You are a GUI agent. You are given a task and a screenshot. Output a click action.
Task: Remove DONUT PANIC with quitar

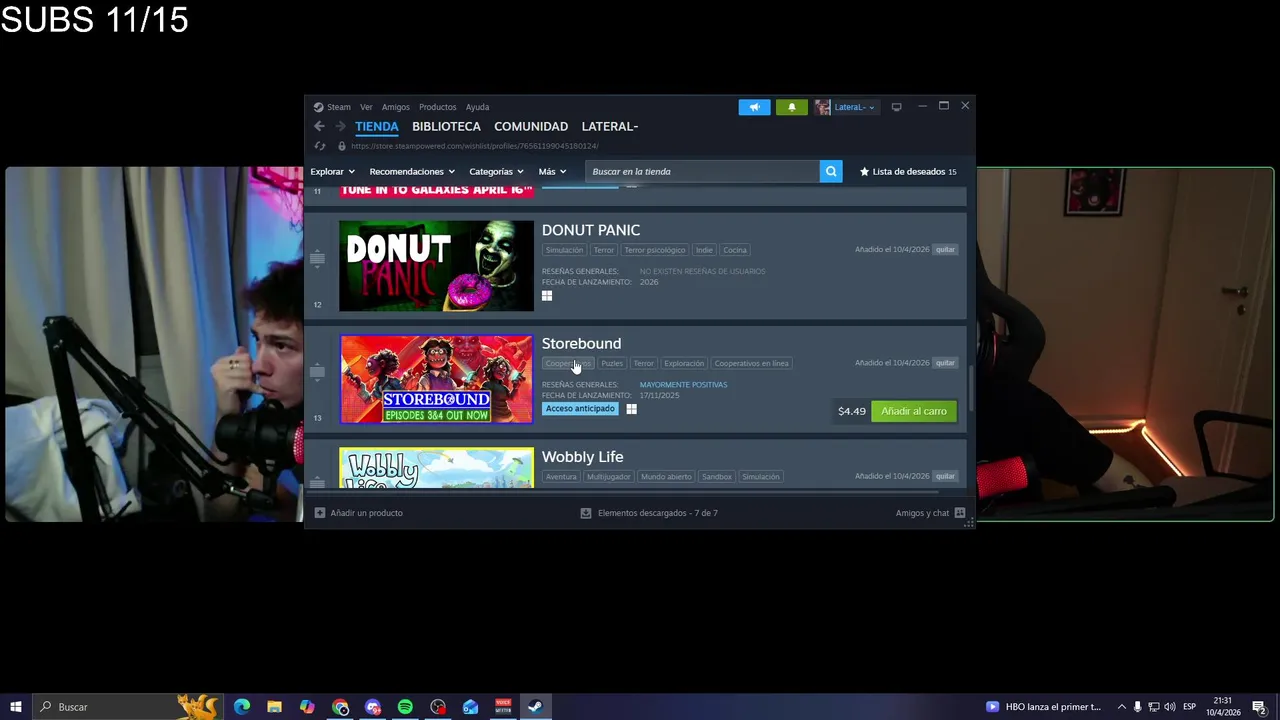[x=945, y=250]
